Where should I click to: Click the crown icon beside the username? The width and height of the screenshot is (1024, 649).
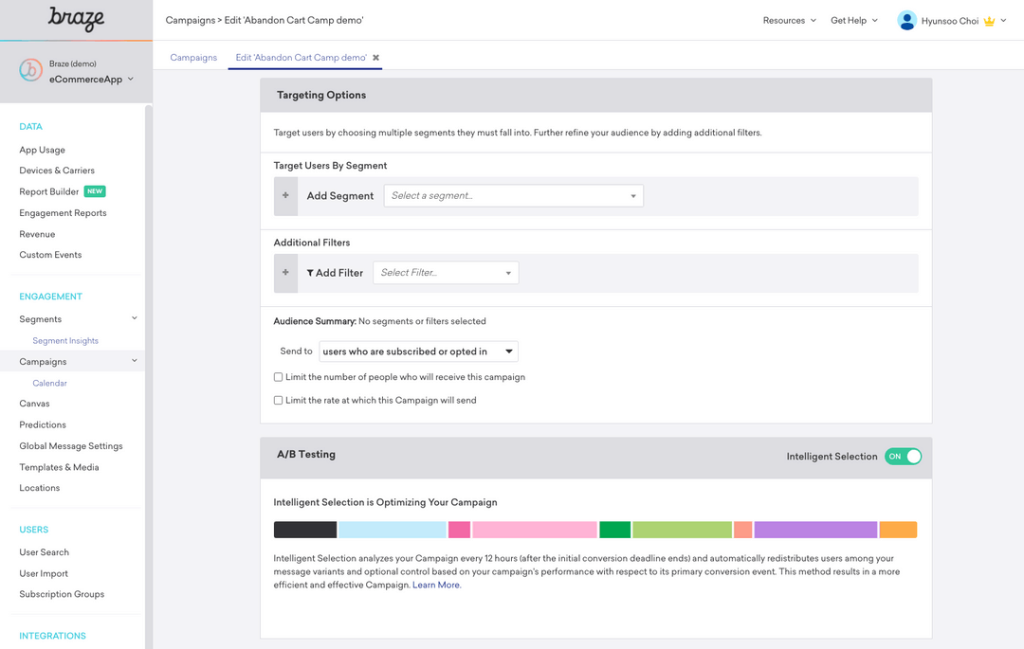pyautogui.click(x=989, y=21)
